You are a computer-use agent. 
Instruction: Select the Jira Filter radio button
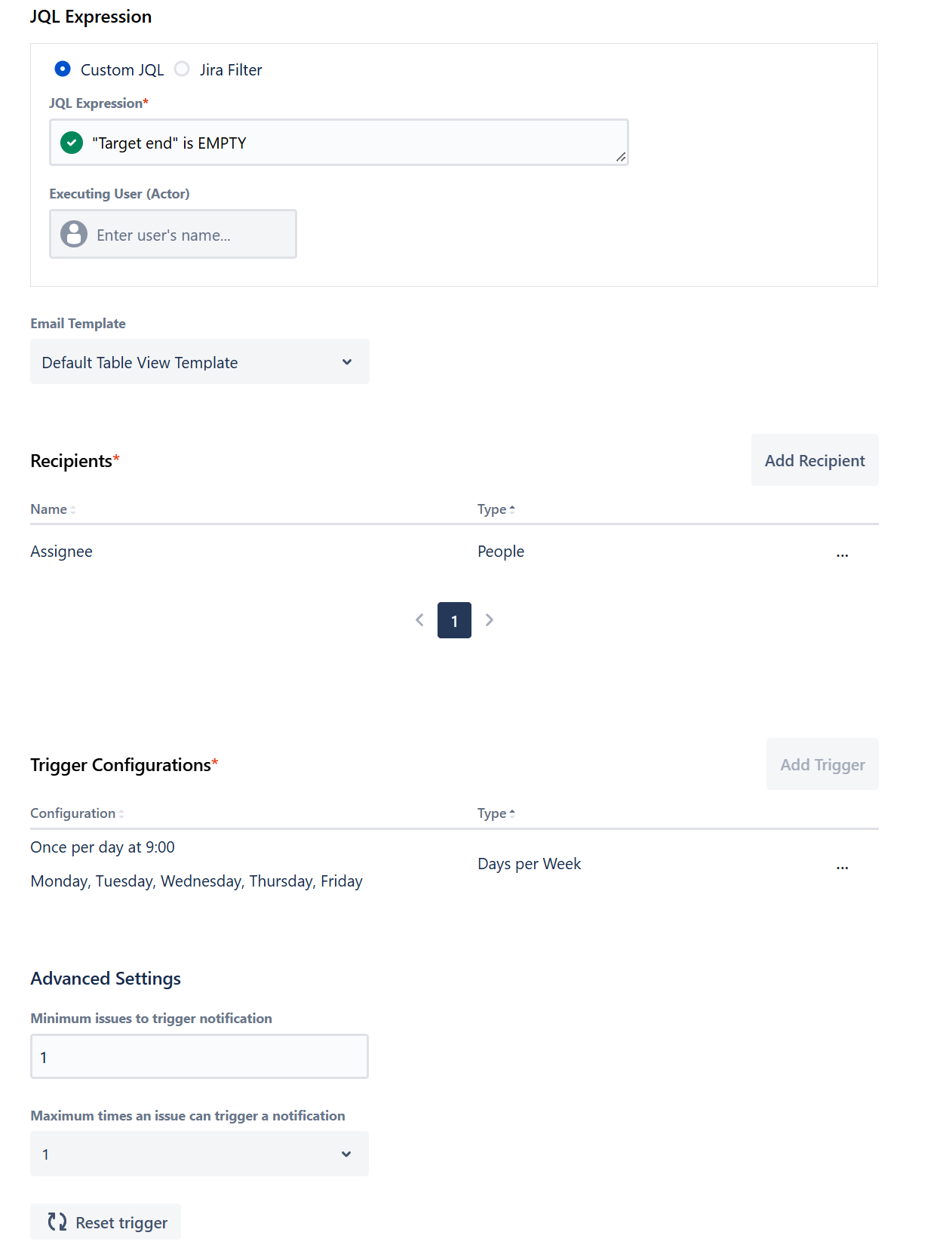pos(182,69)
